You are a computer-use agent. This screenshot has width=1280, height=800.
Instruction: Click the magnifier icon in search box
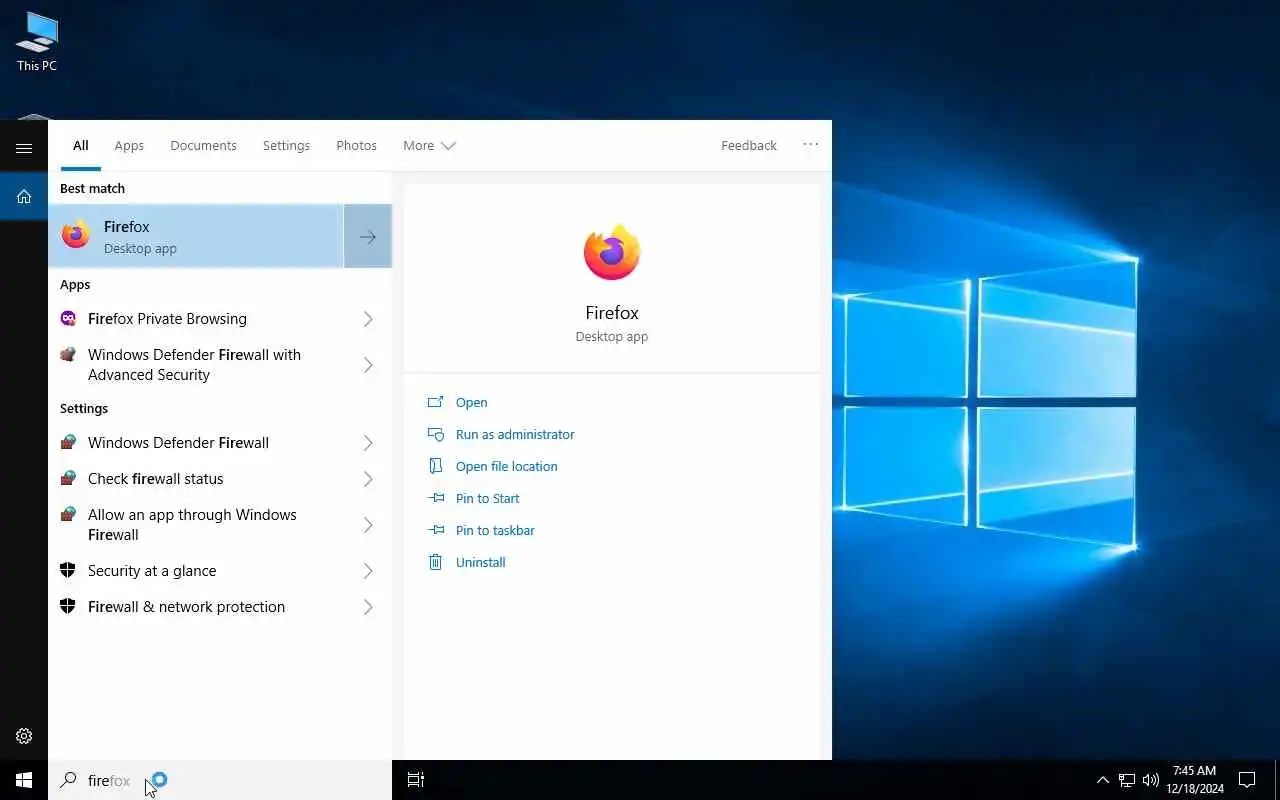point(68,780)
